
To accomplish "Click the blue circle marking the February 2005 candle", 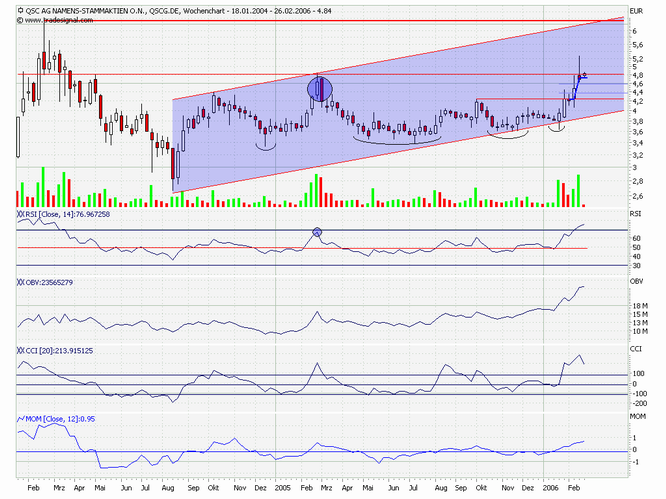I will (x=319, y=89).
